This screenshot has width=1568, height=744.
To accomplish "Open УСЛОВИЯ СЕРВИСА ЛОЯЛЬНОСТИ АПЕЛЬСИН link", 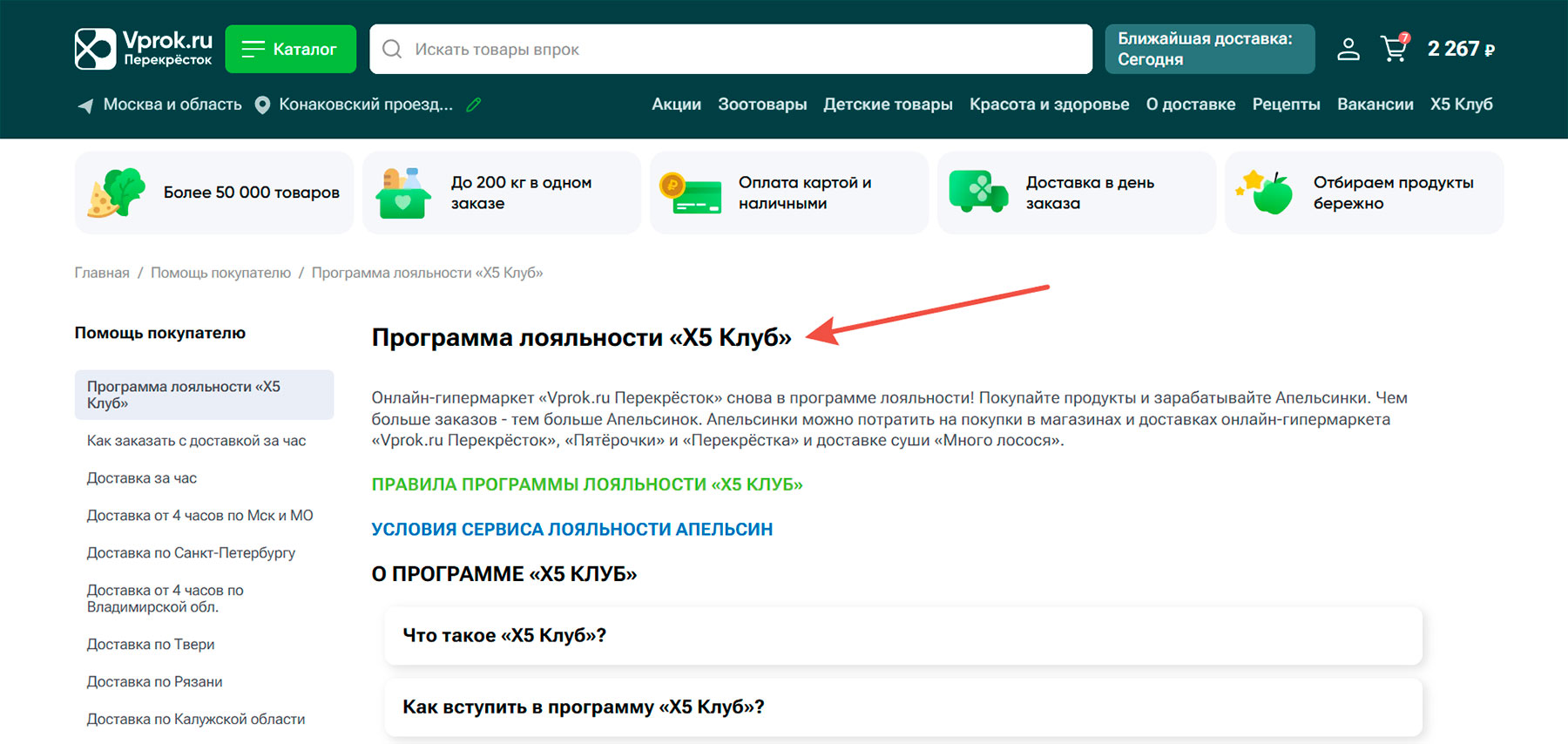I will (572, 529).
